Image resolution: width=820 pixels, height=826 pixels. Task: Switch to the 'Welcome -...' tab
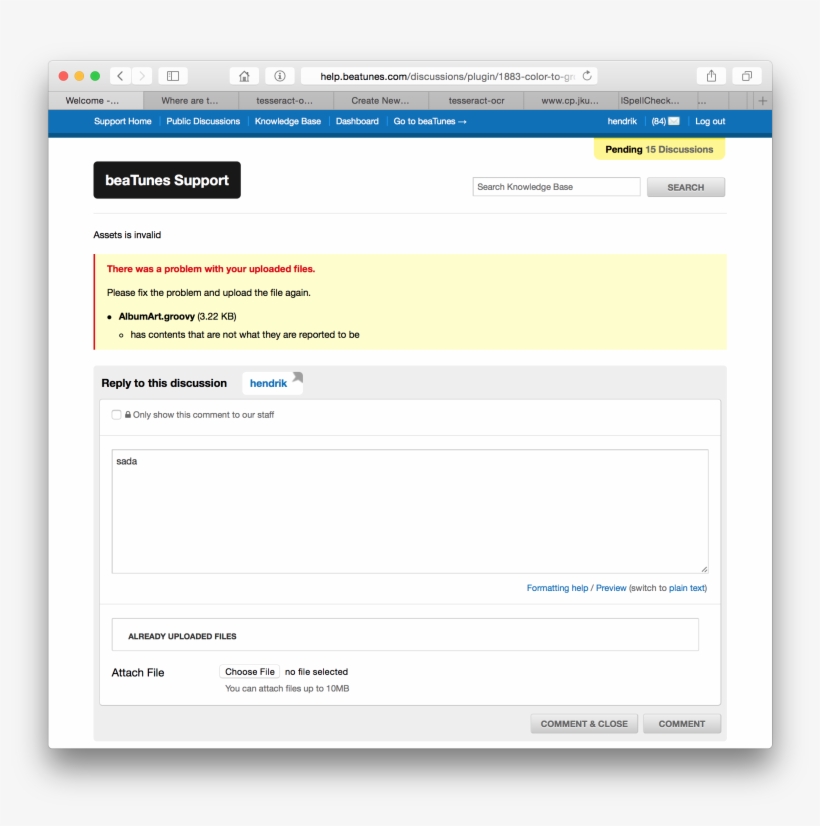point(96,101)
